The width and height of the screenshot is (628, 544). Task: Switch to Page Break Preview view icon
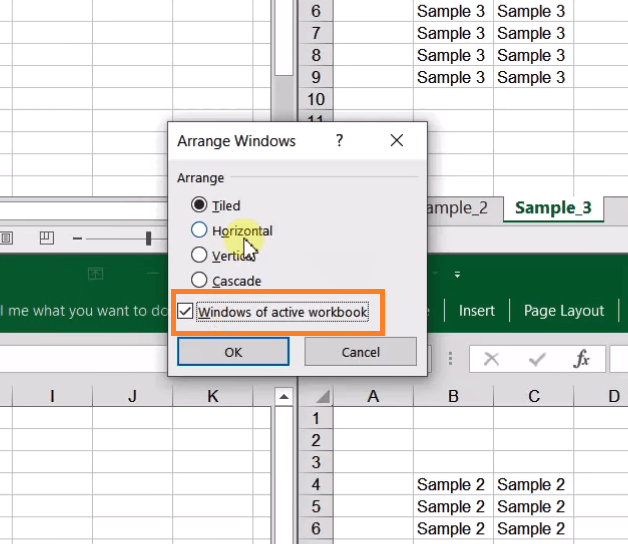[x=46, y=238]
